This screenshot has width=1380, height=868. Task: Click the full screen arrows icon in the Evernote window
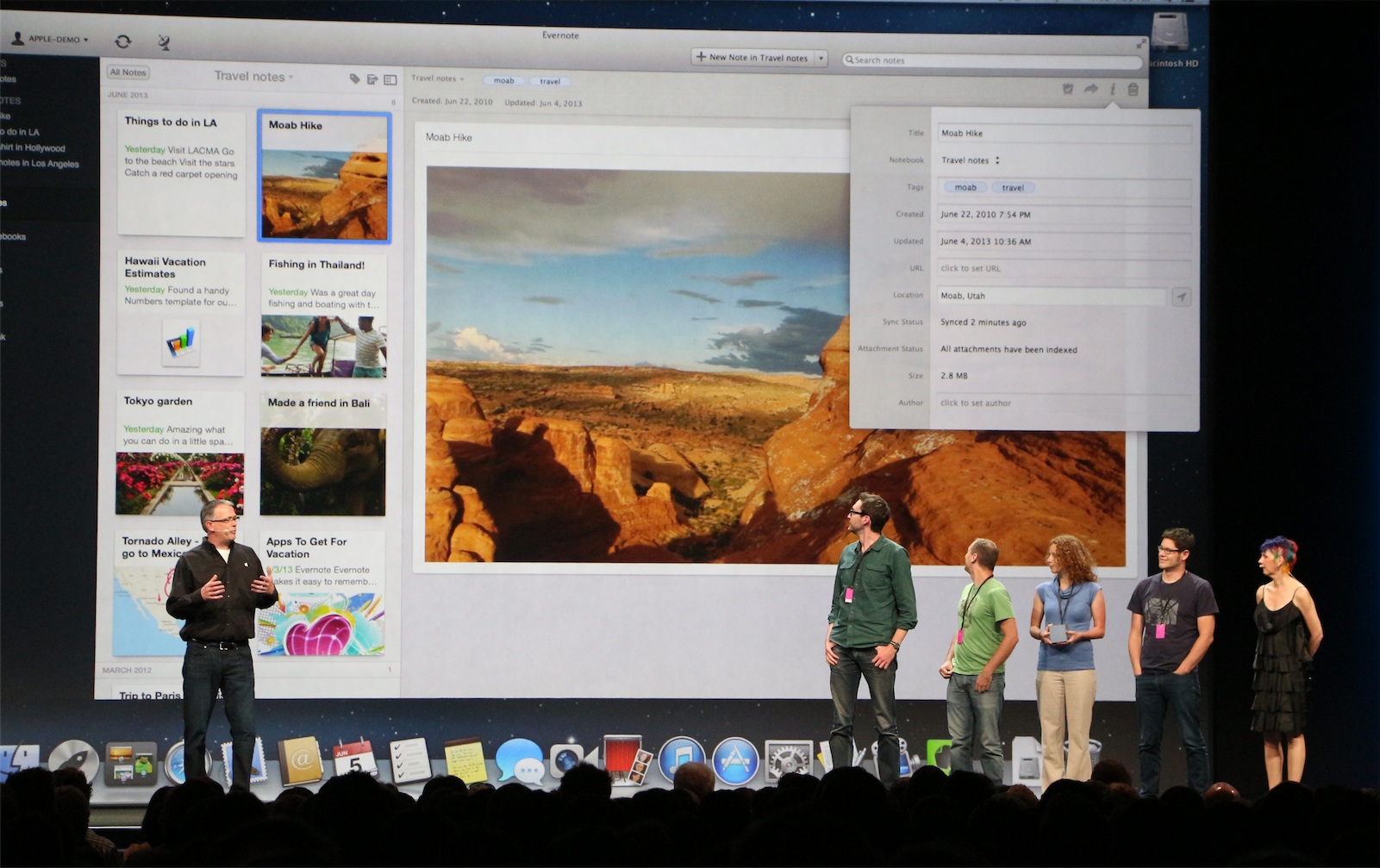click(1141, 43)
